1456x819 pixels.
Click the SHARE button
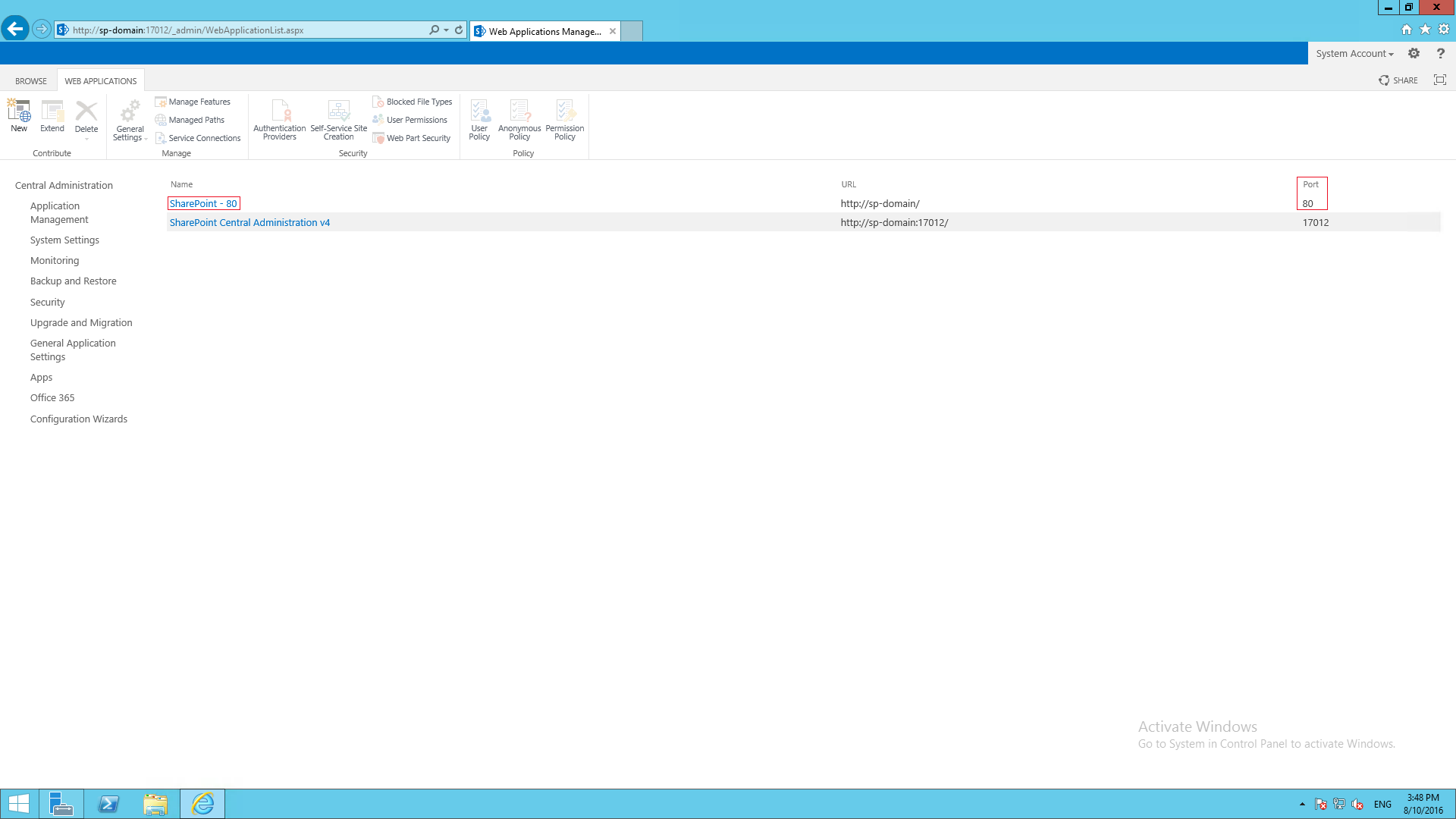pyautogui.click(x=1398, y=80)
